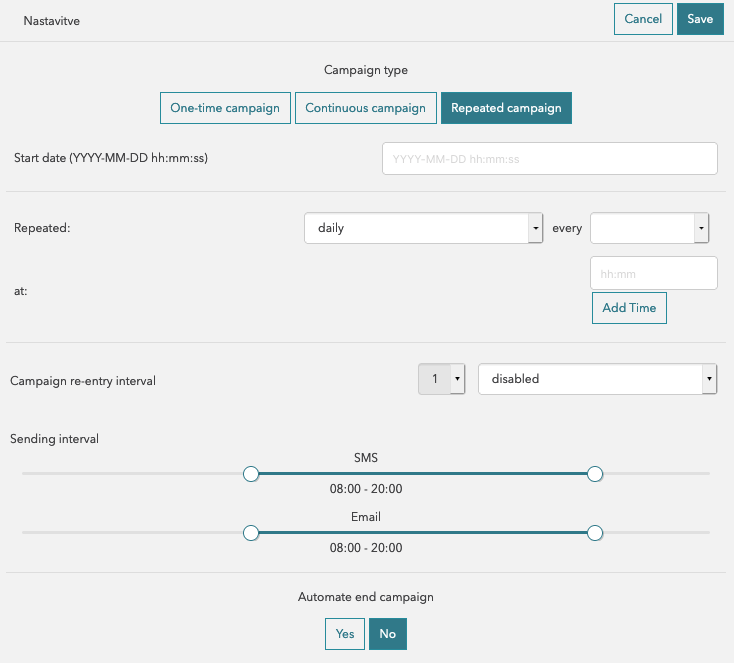The image size is (735, 663).
Task: Select Repeated campaign type
Action: coord(506,108)
